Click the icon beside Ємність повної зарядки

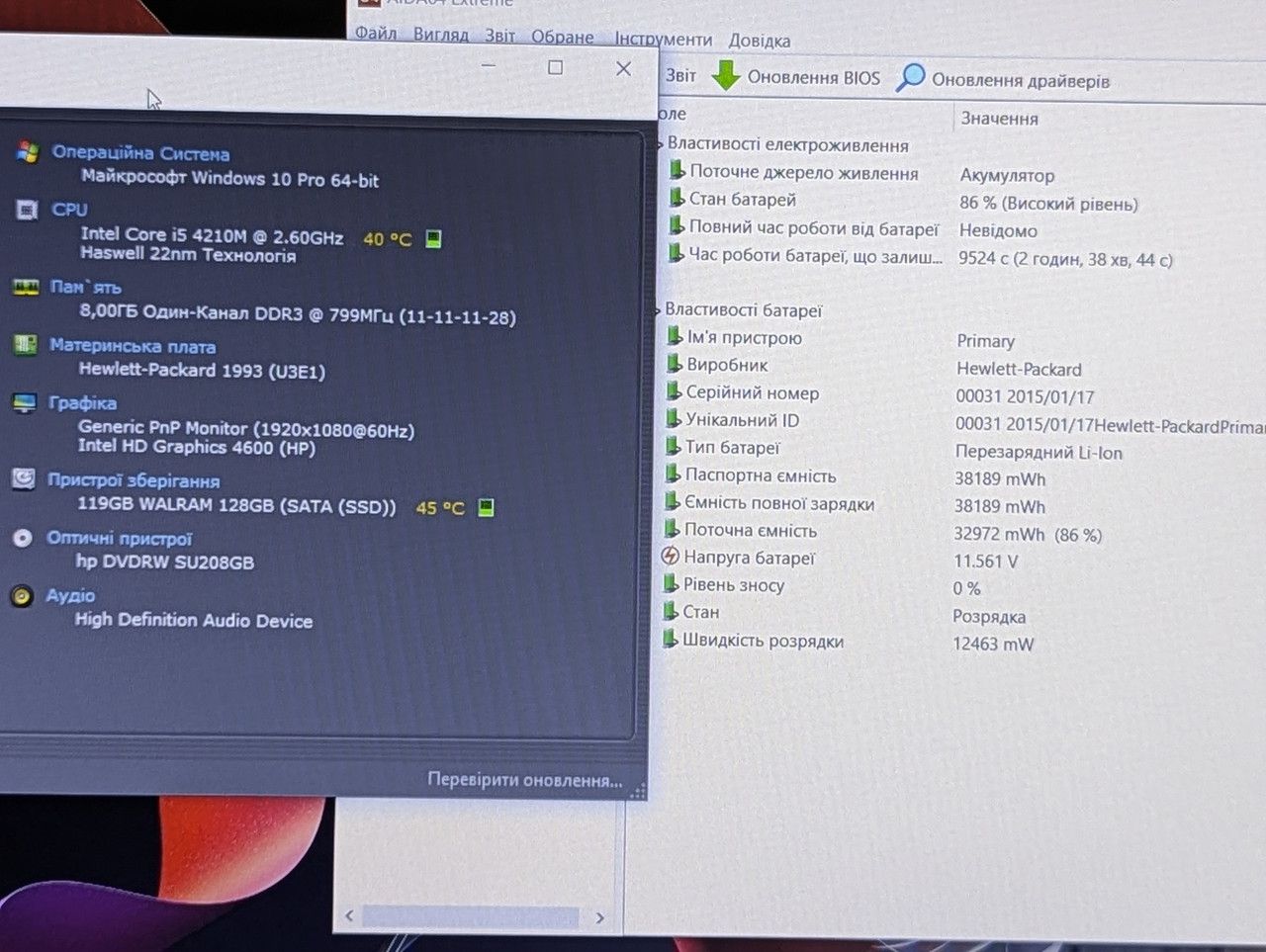coord(673,502)
